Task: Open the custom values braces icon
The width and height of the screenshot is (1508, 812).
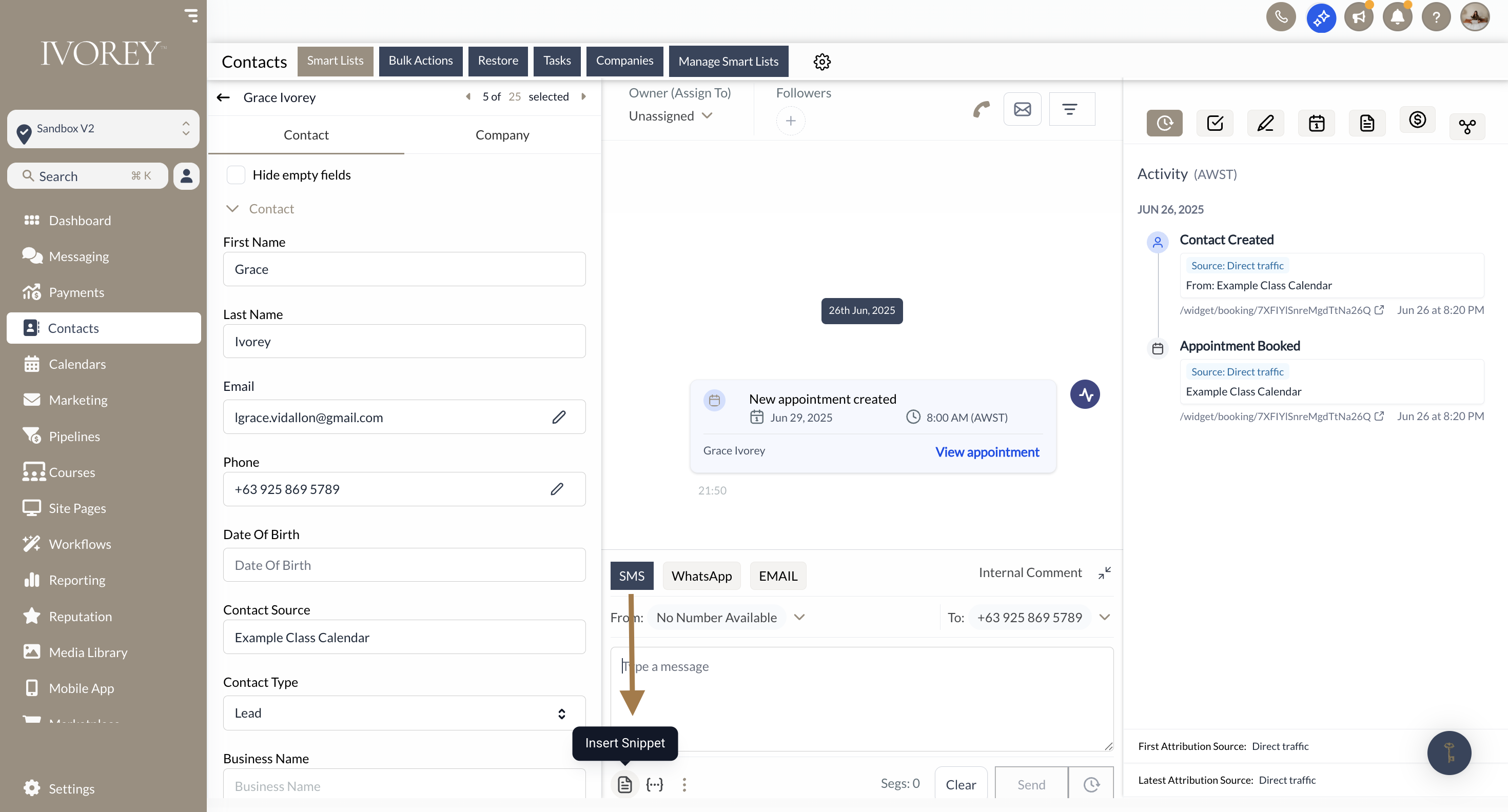Action: click(x=655, y=784)
